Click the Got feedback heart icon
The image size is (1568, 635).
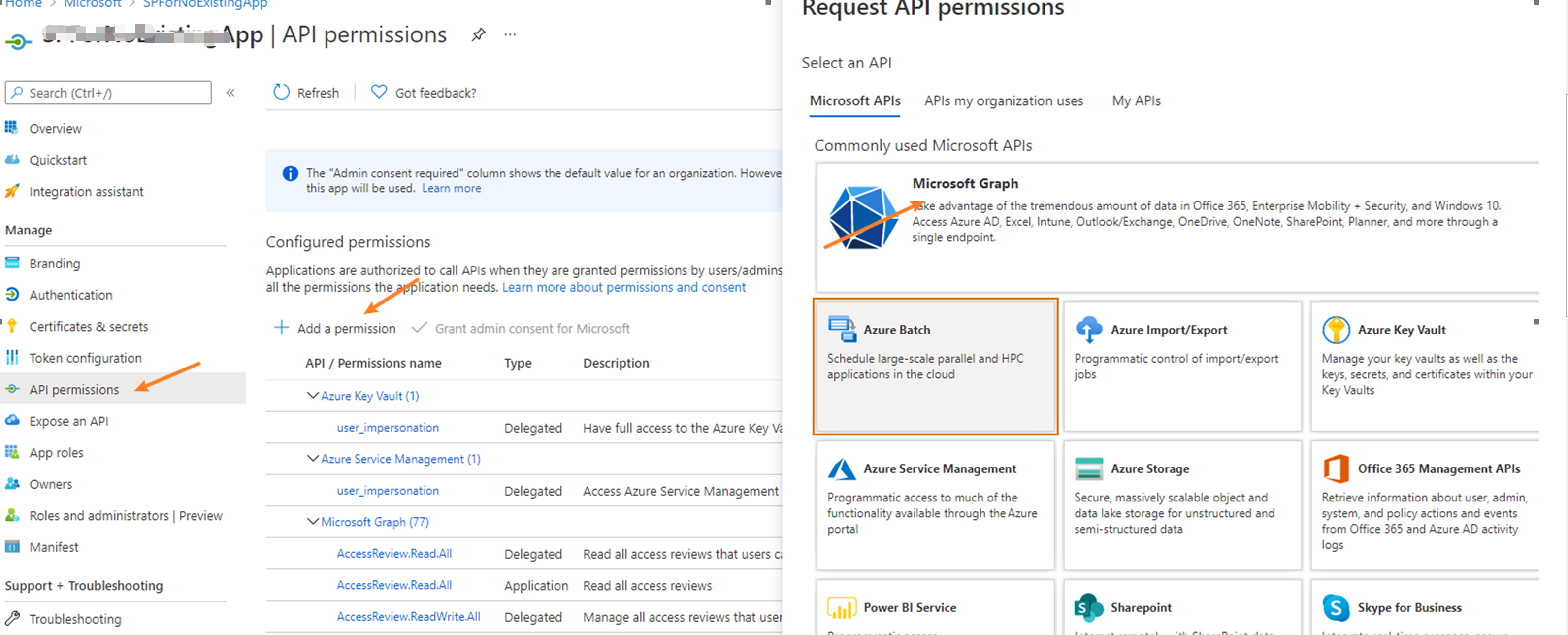(x=379, y=92)
